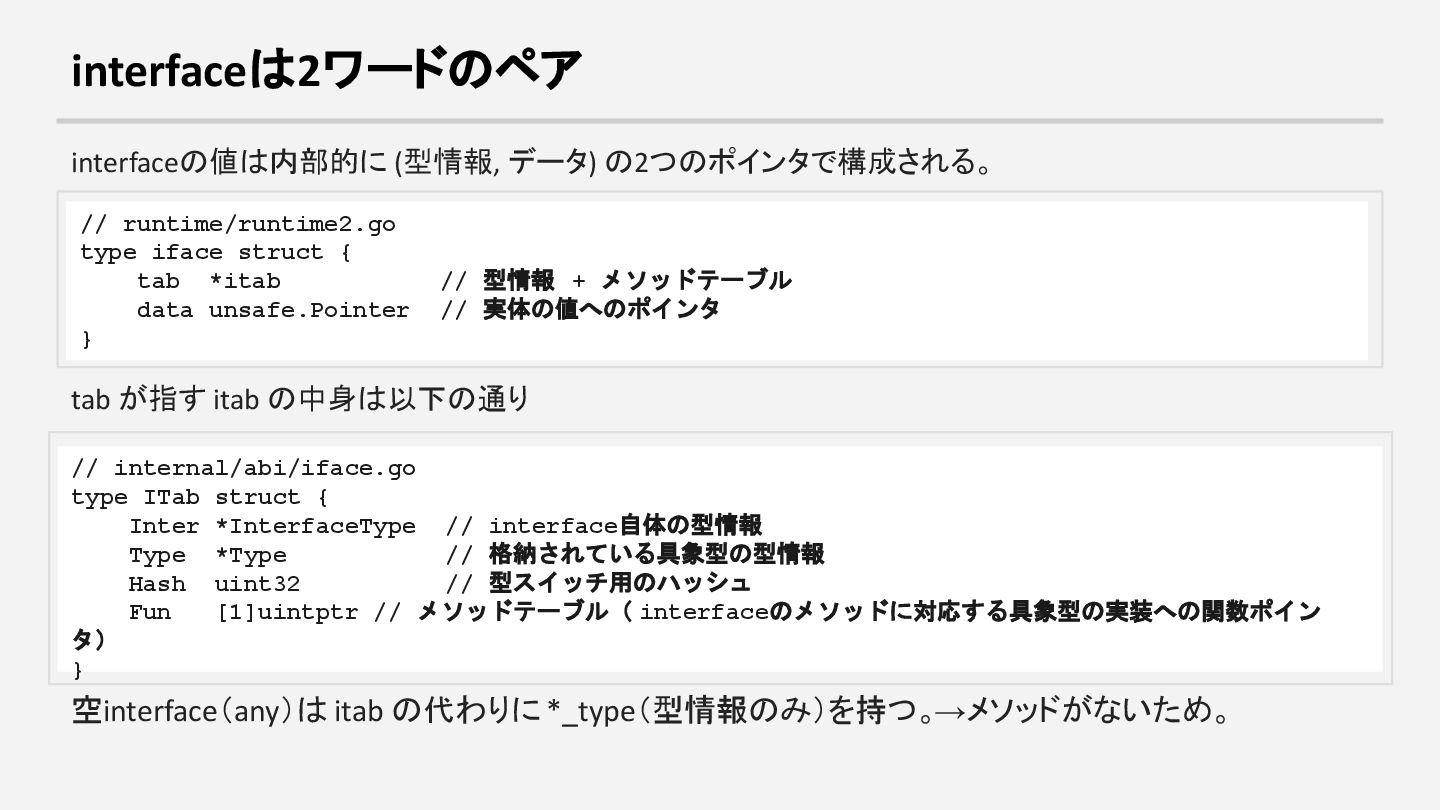Click the comment 'interface自体の型情報'
Viewport: 1440px width, 810px height.
[625, 526]
